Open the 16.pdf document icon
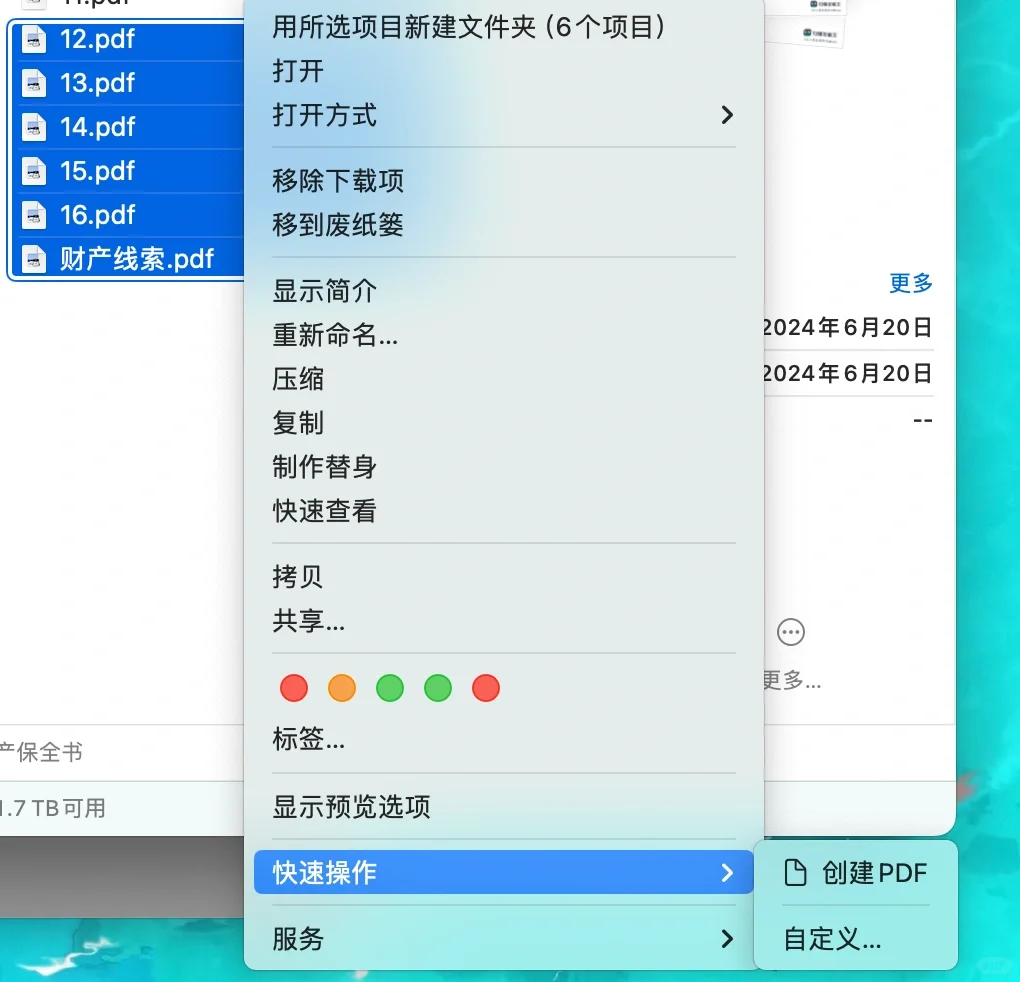The width and height of the screenshot is (1020, 982). [36, 215]
